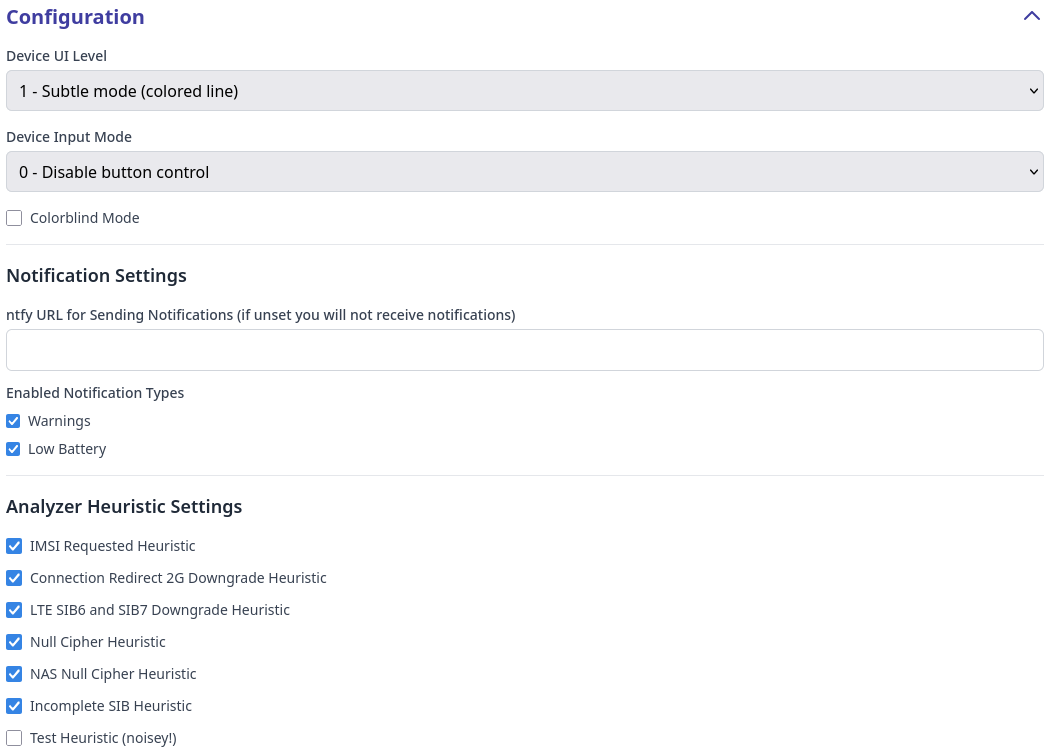Click the collapse chevron icon top right

click(1031, 16)
